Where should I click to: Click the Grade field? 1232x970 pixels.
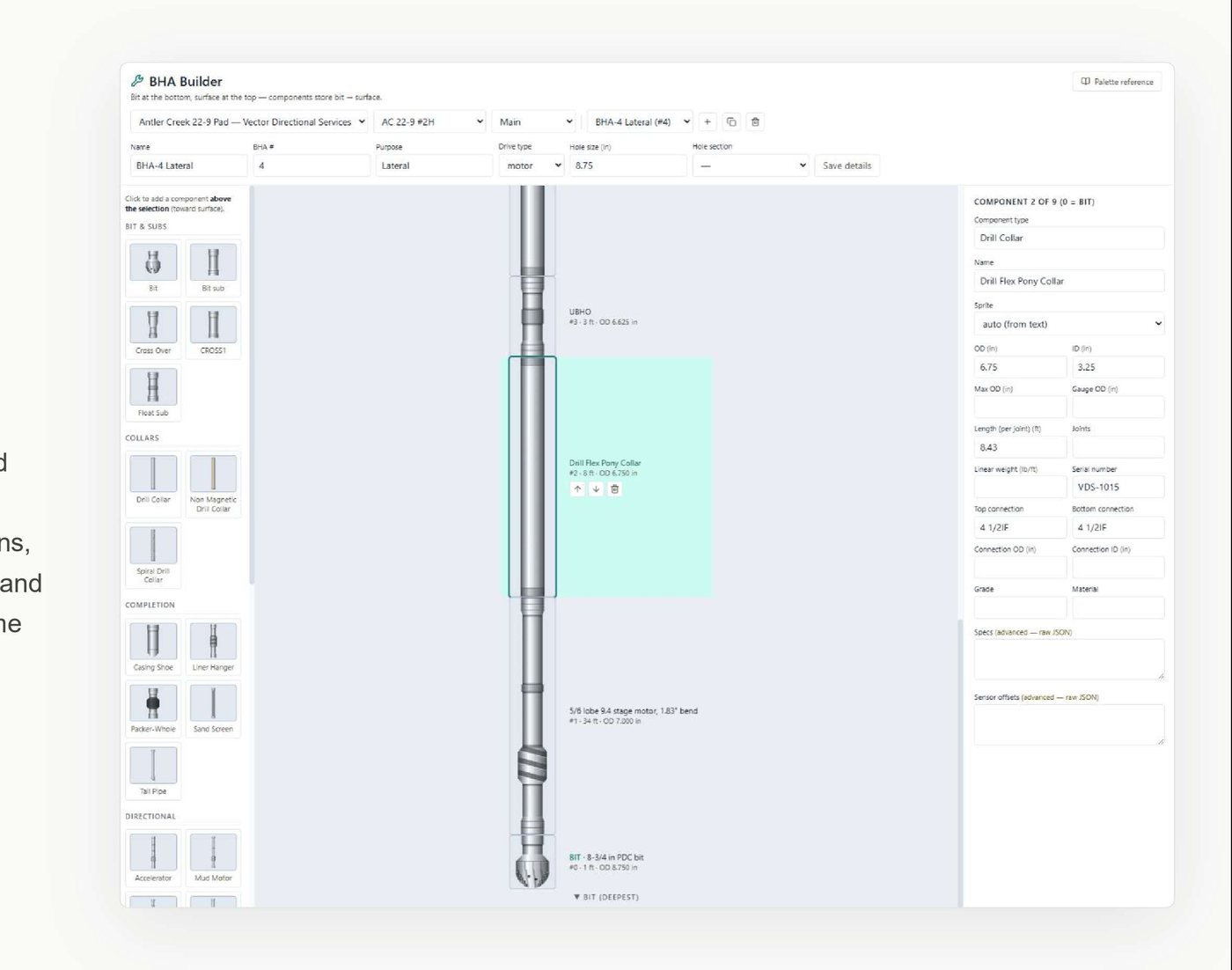click(1020, 607)
